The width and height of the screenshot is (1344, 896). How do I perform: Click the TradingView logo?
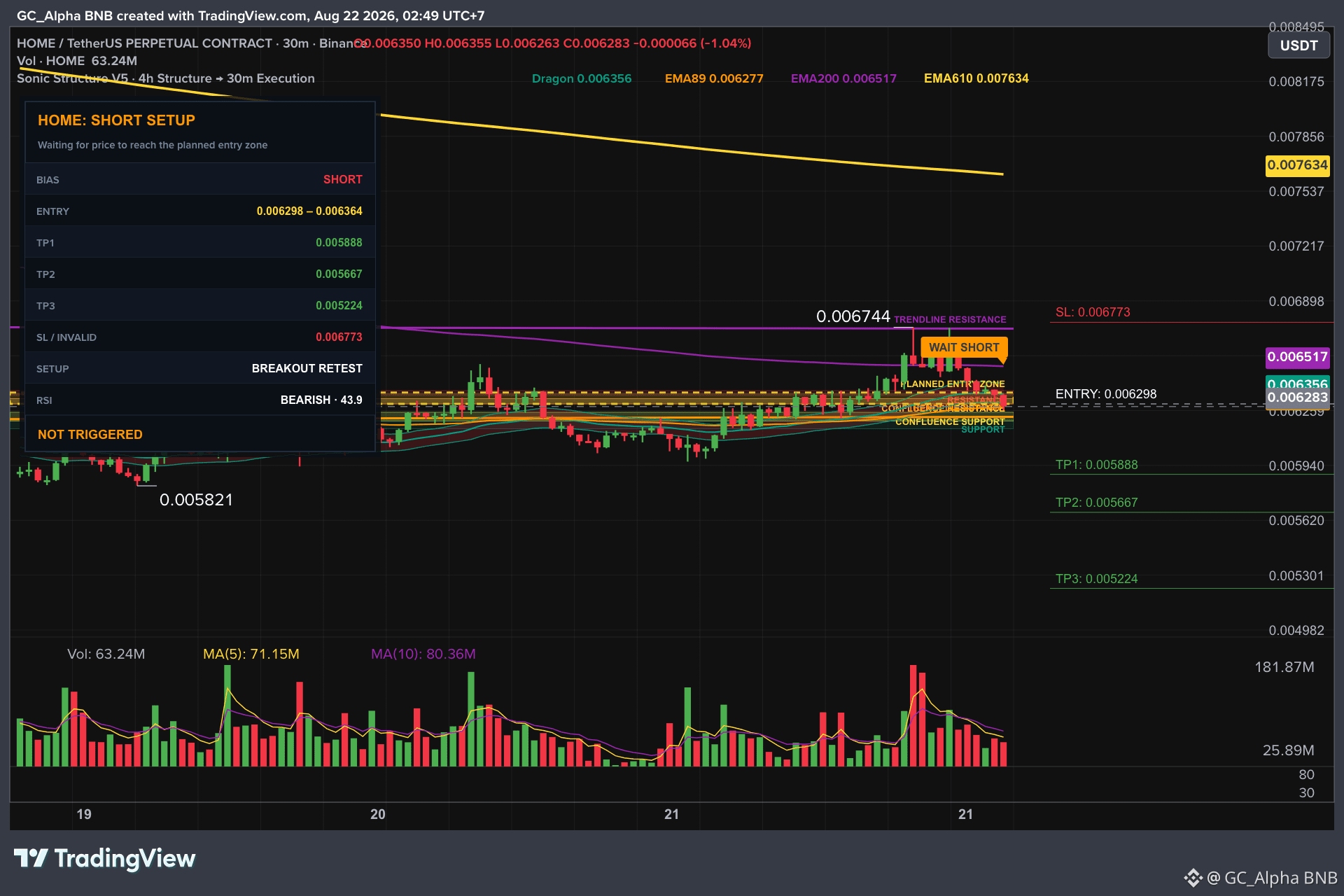pyautogui.click(x=105, y=858)
